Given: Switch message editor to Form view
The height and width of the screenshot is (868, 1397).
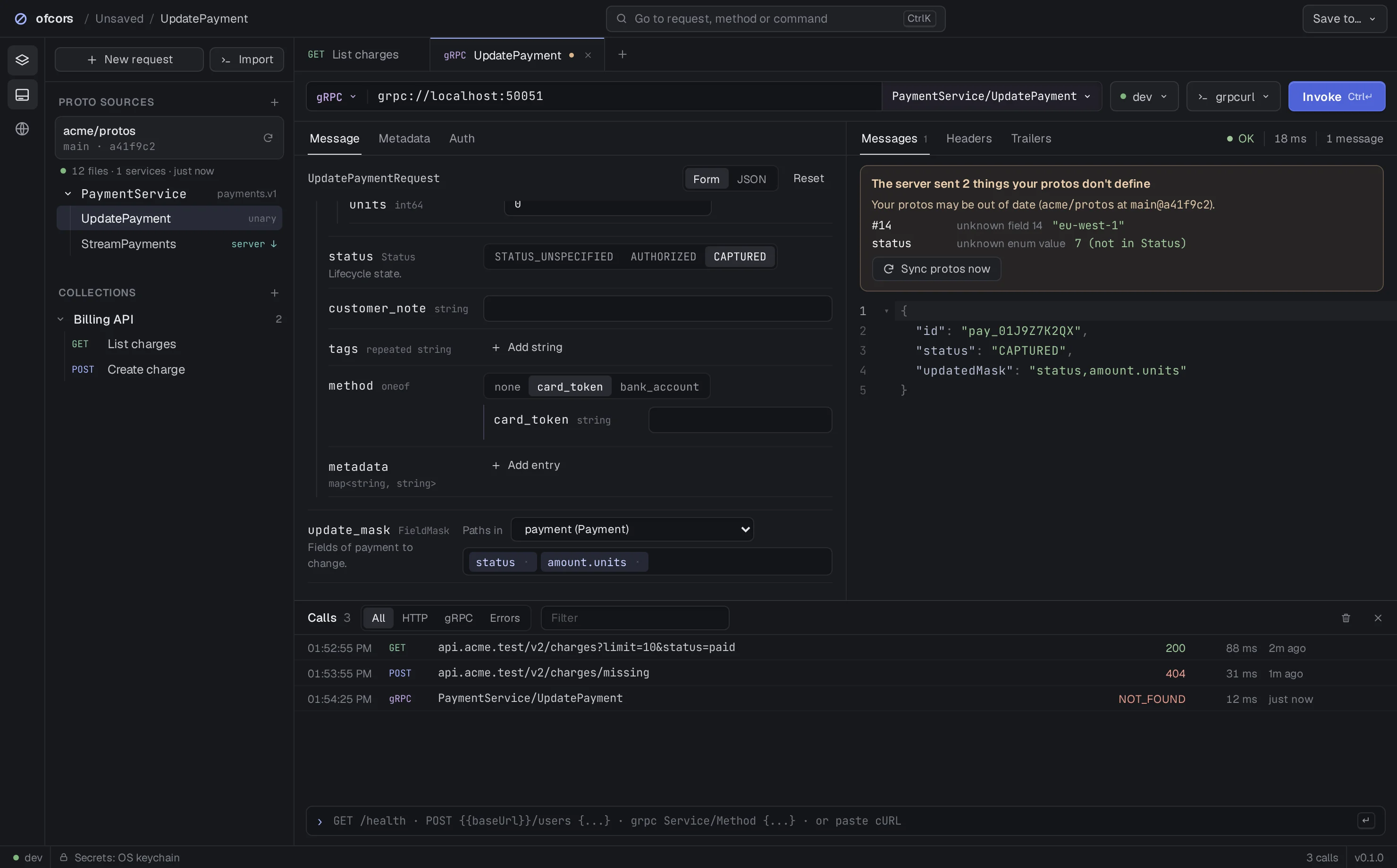Looking at the screenshot, I should tap(706, 179).
